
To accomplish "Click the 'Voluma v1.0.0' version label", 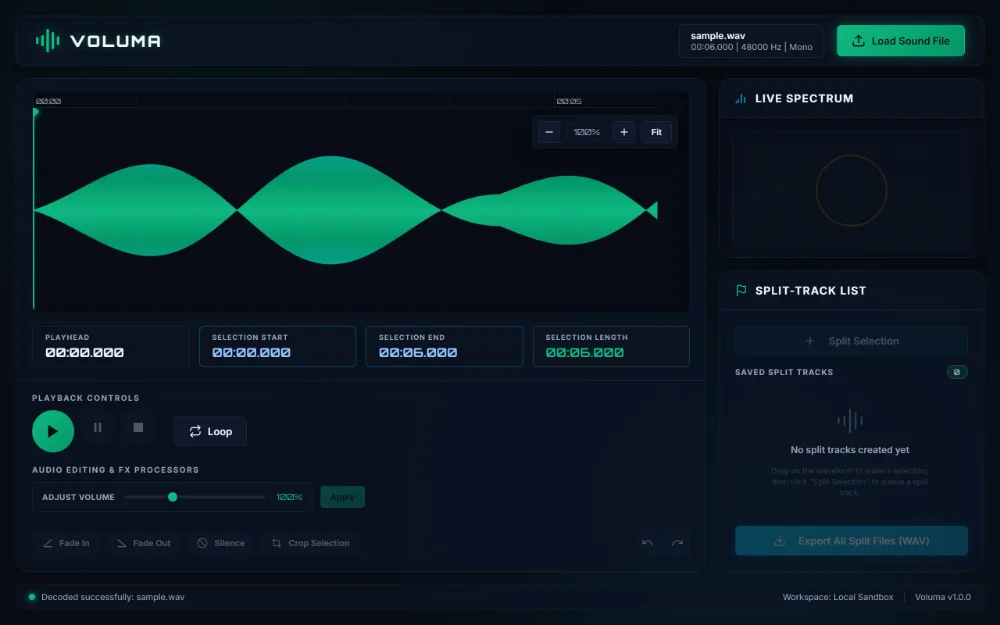I will (943, 597).
